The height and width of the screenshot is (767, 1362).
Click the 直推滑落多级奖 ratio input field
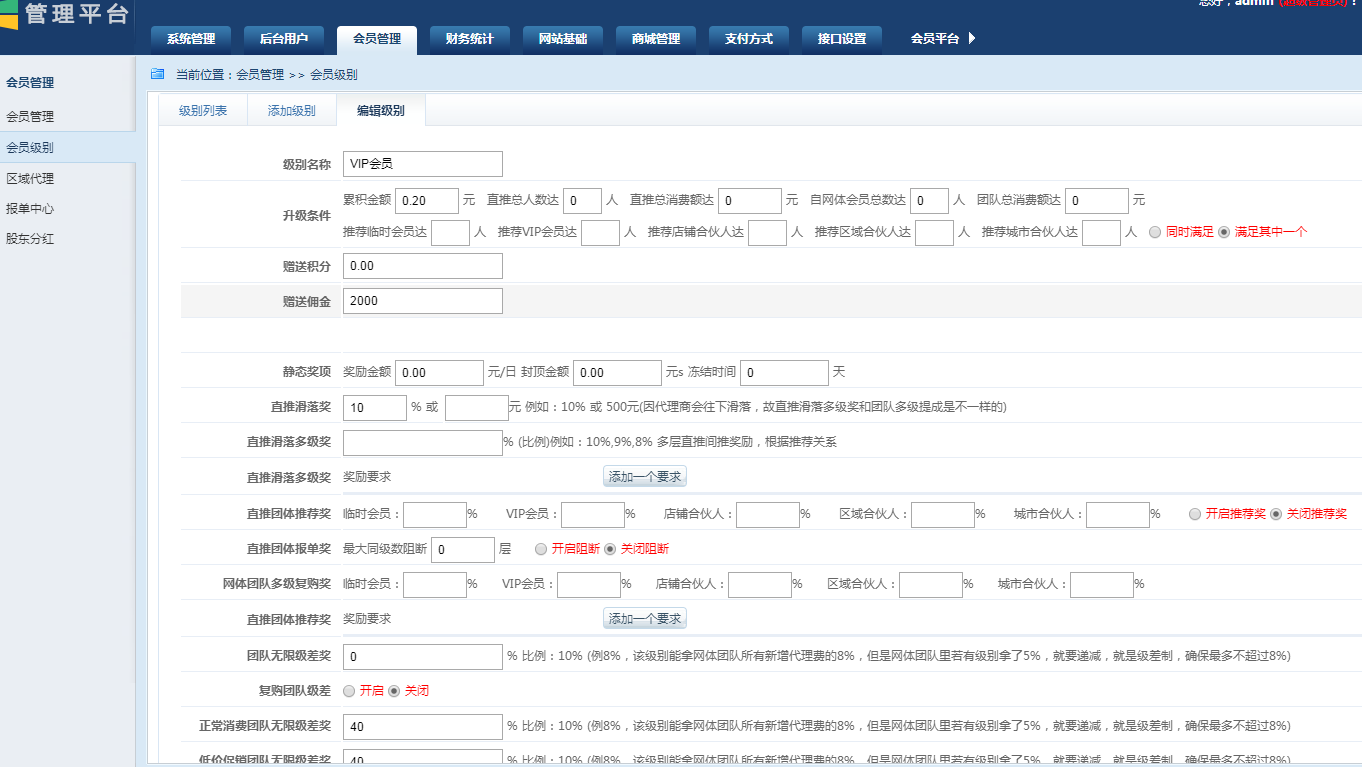423,442
